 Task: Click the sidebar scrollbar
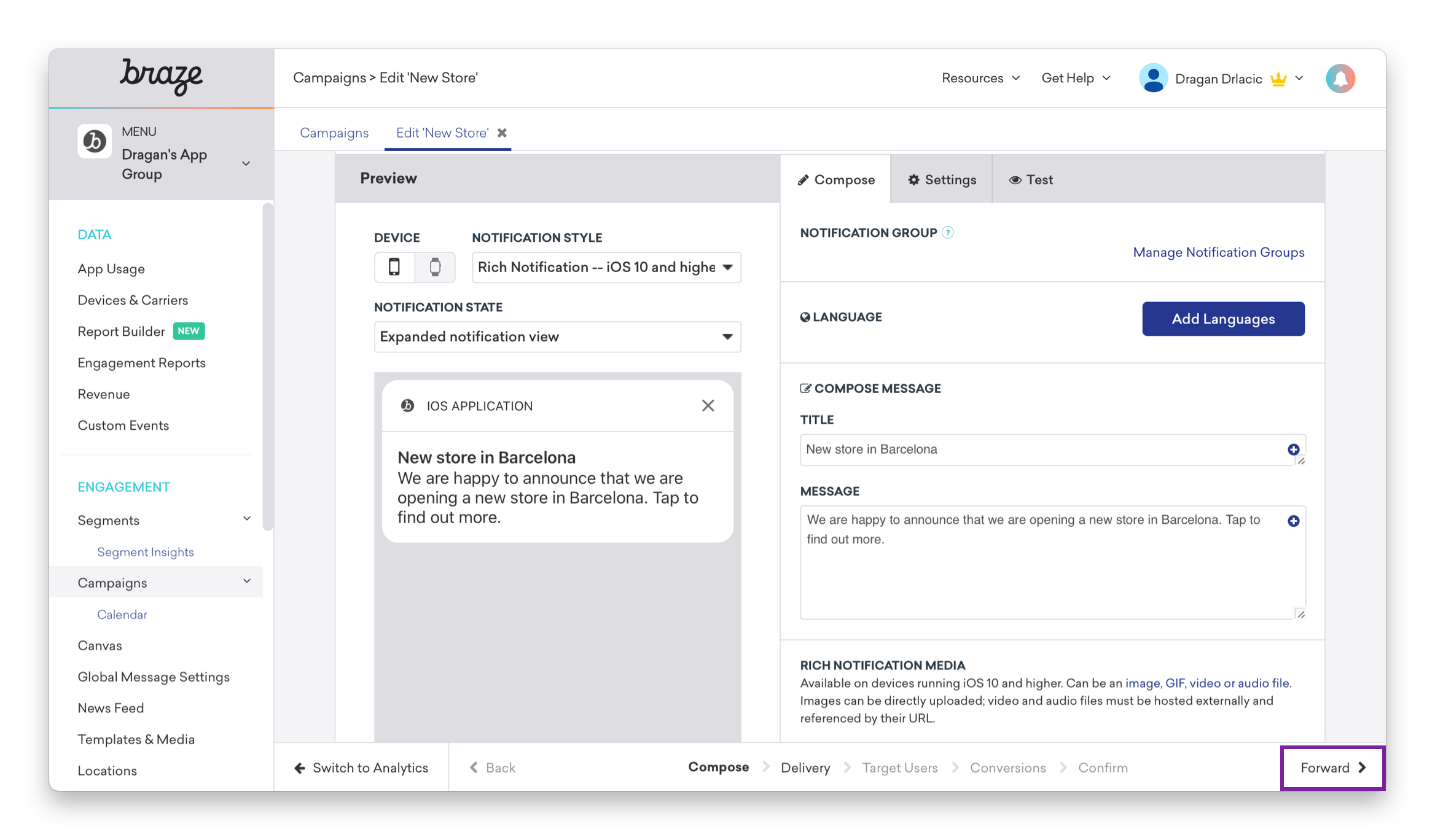coord(268,367)
